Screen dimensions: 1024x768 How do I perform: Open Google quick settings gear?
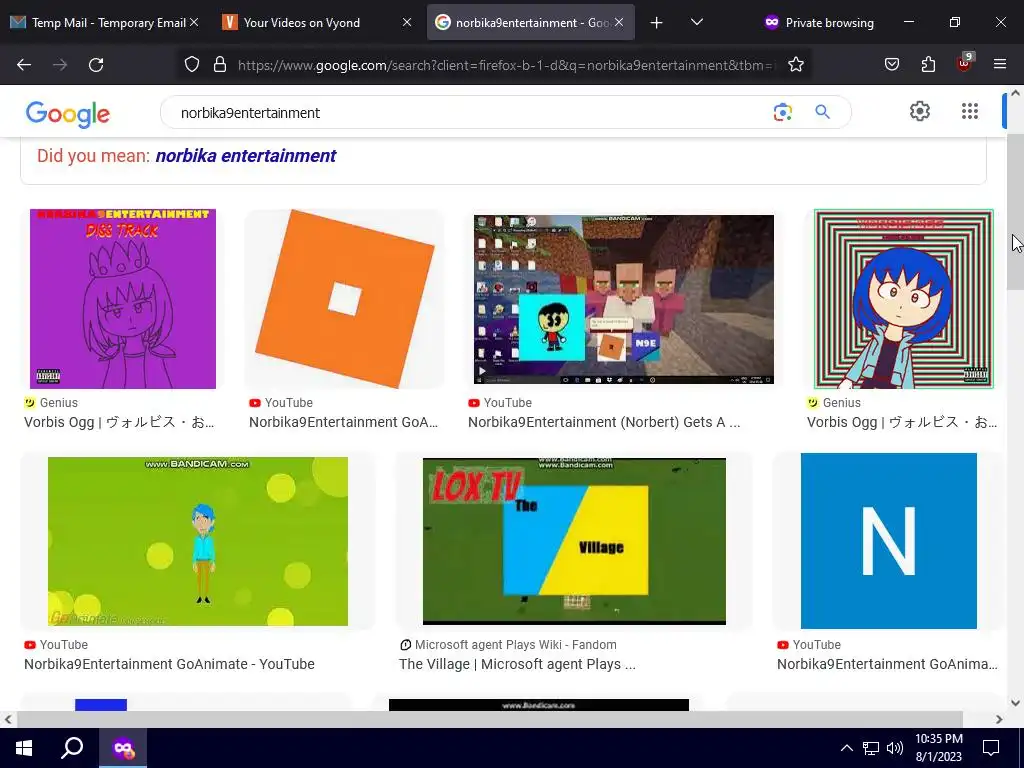pos(920,111)
